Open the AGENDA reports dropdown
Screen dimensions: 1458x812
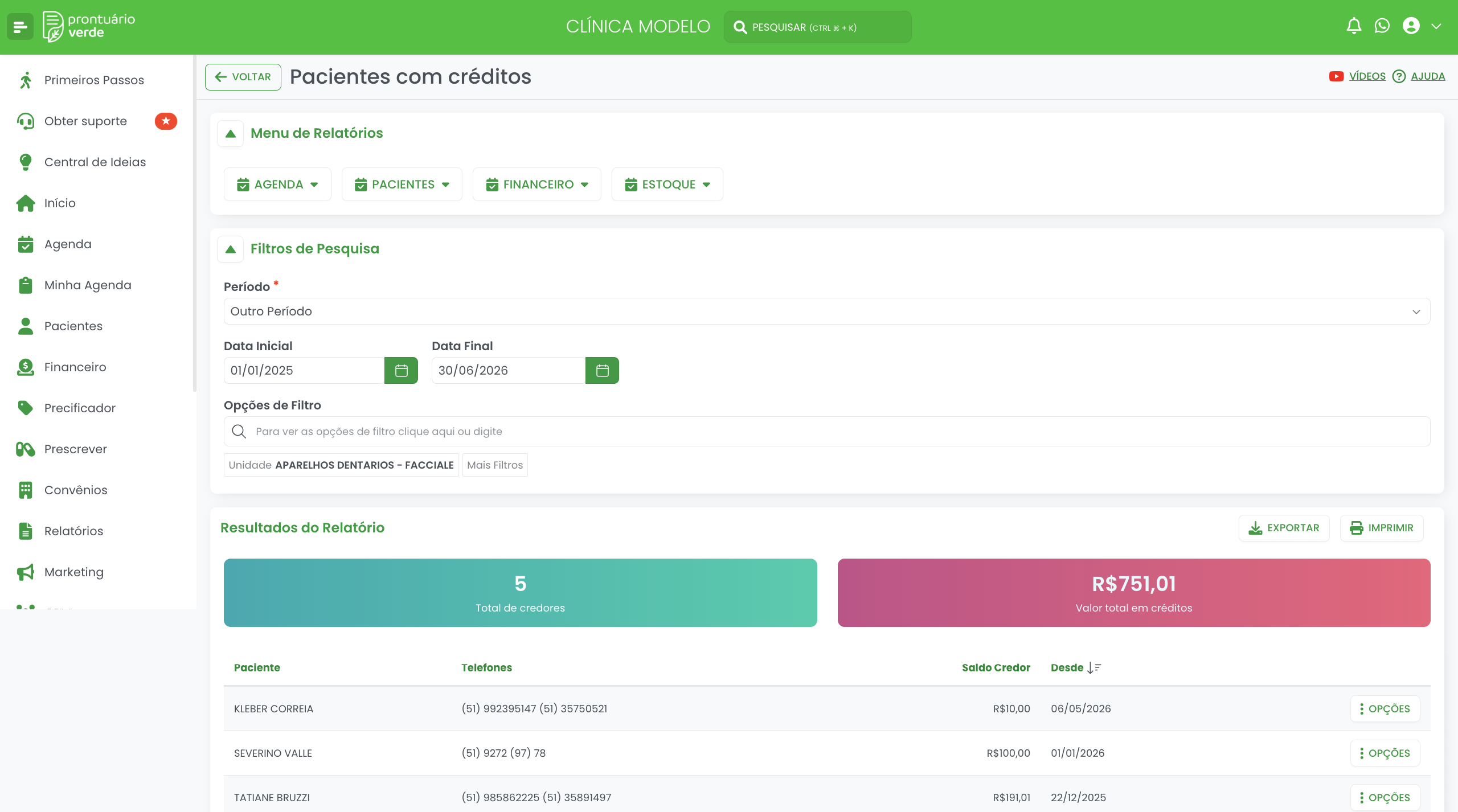(x=277, y=184)
